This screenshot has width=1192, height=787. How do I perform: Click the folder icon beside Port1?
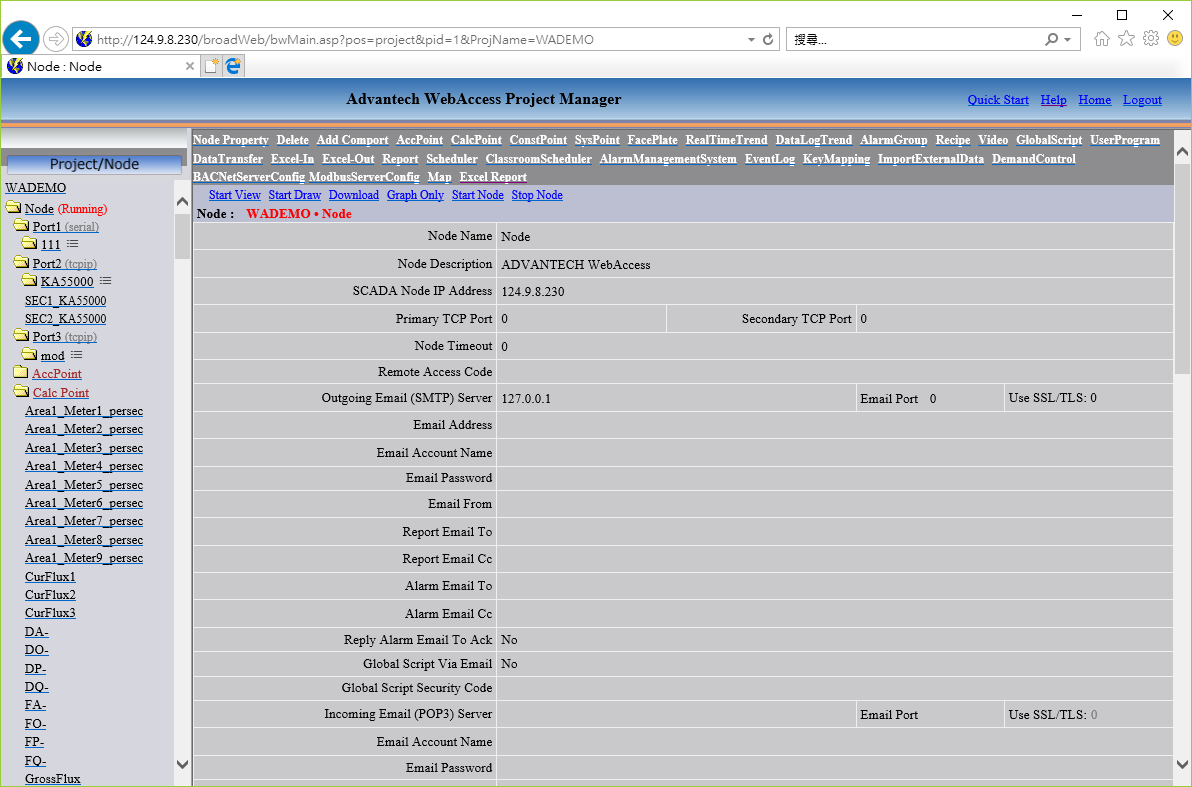[x=21, y=226]
